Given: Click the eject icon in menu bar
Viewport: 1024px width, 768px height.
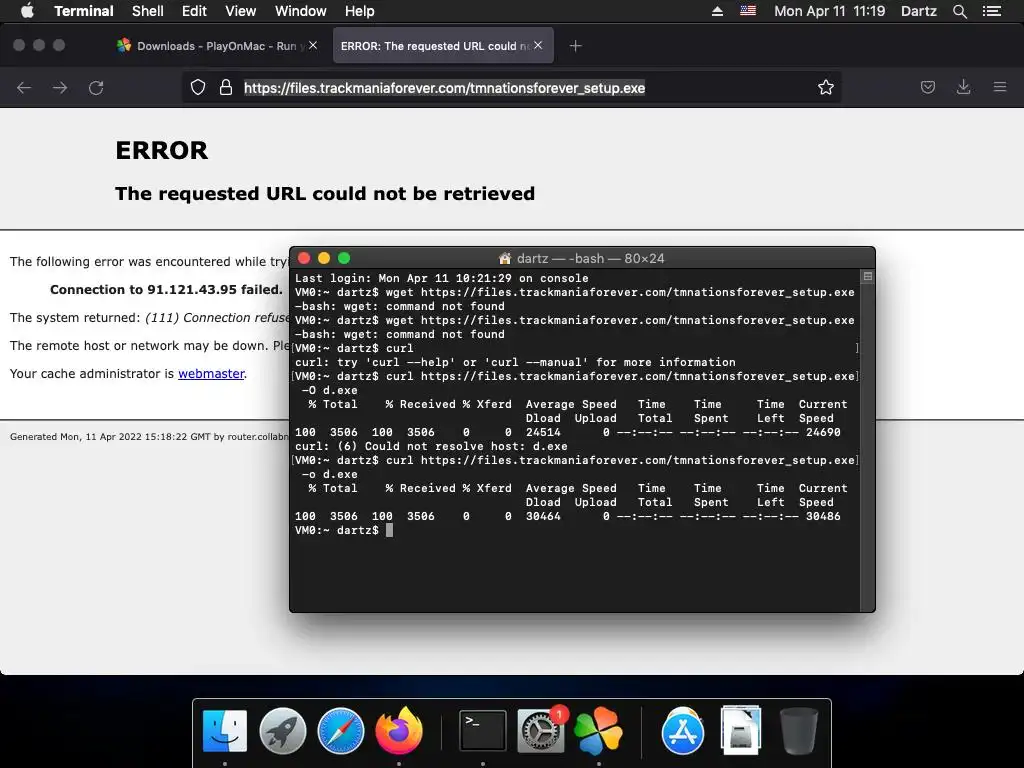Looking at the screenshot, I should 717,11.
